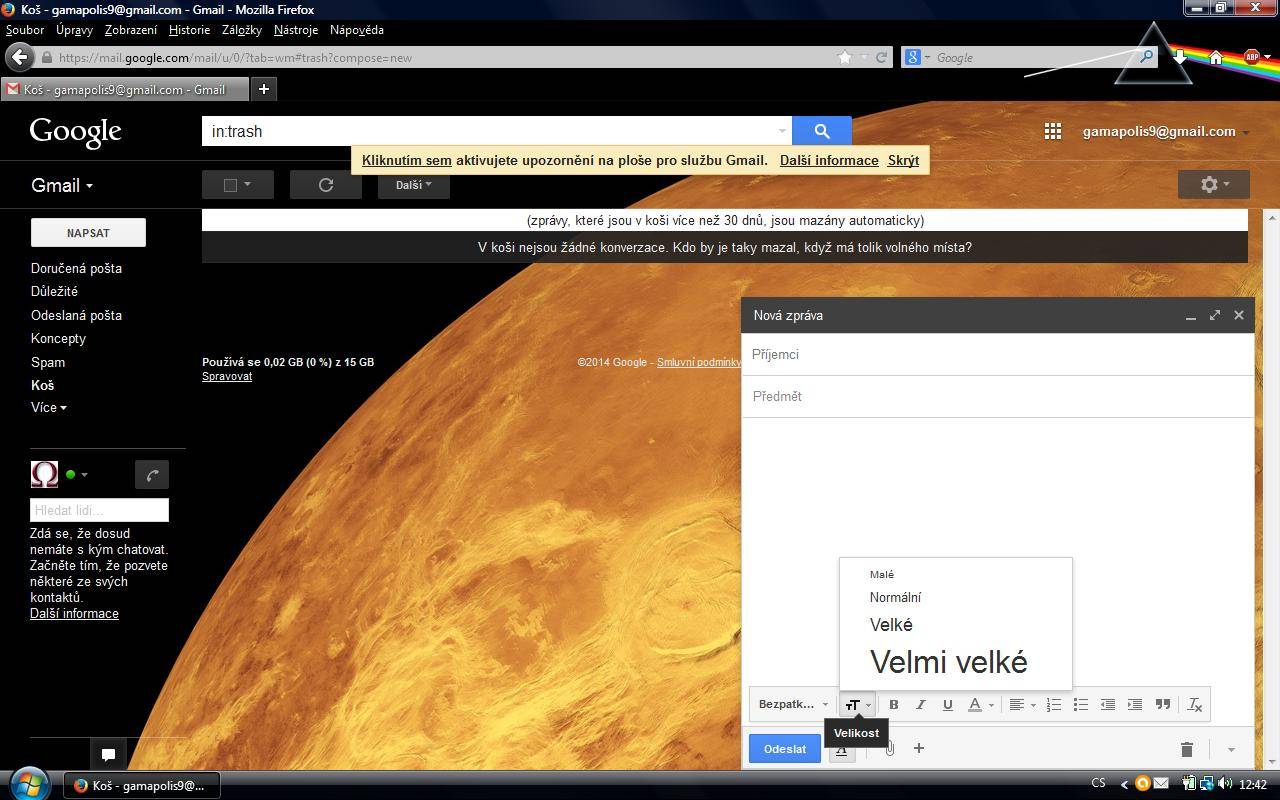Attach a file with the paperclip icon
The width and height of the screenshot is (1280, 800).
point(889,748)
